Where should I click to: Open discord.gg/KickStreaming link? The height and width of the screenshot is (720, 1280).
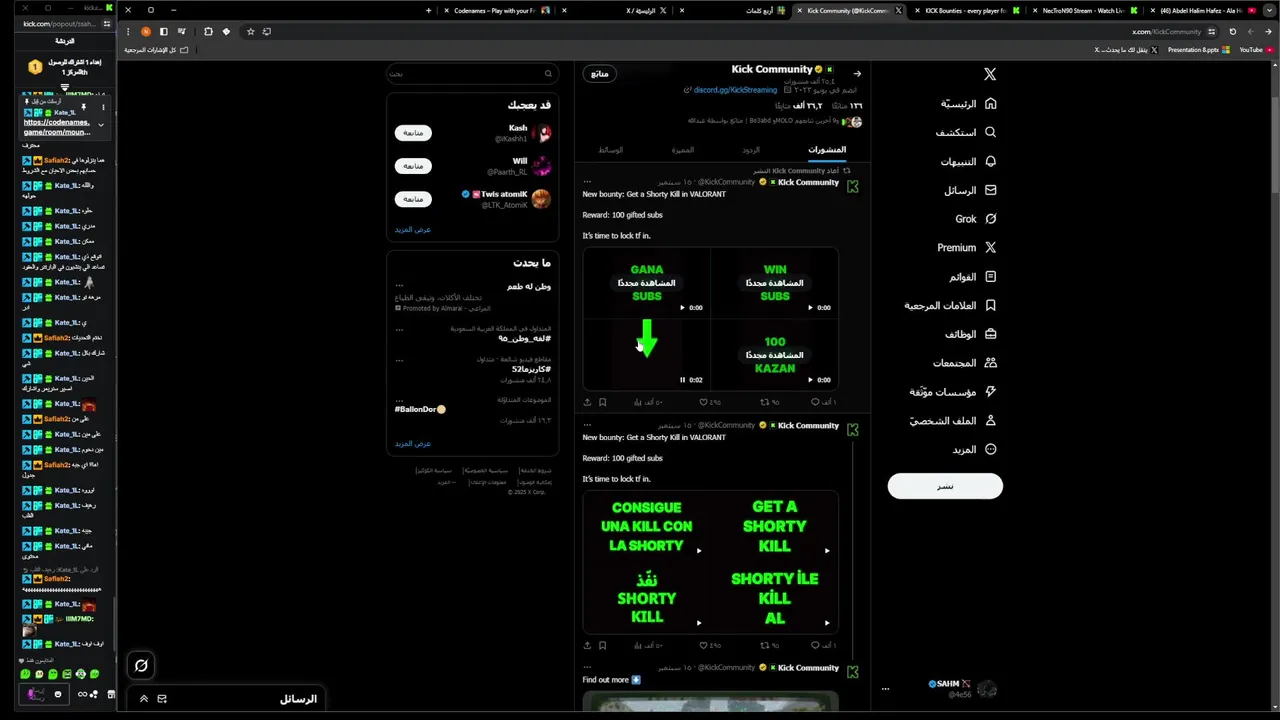coord(735,90)
